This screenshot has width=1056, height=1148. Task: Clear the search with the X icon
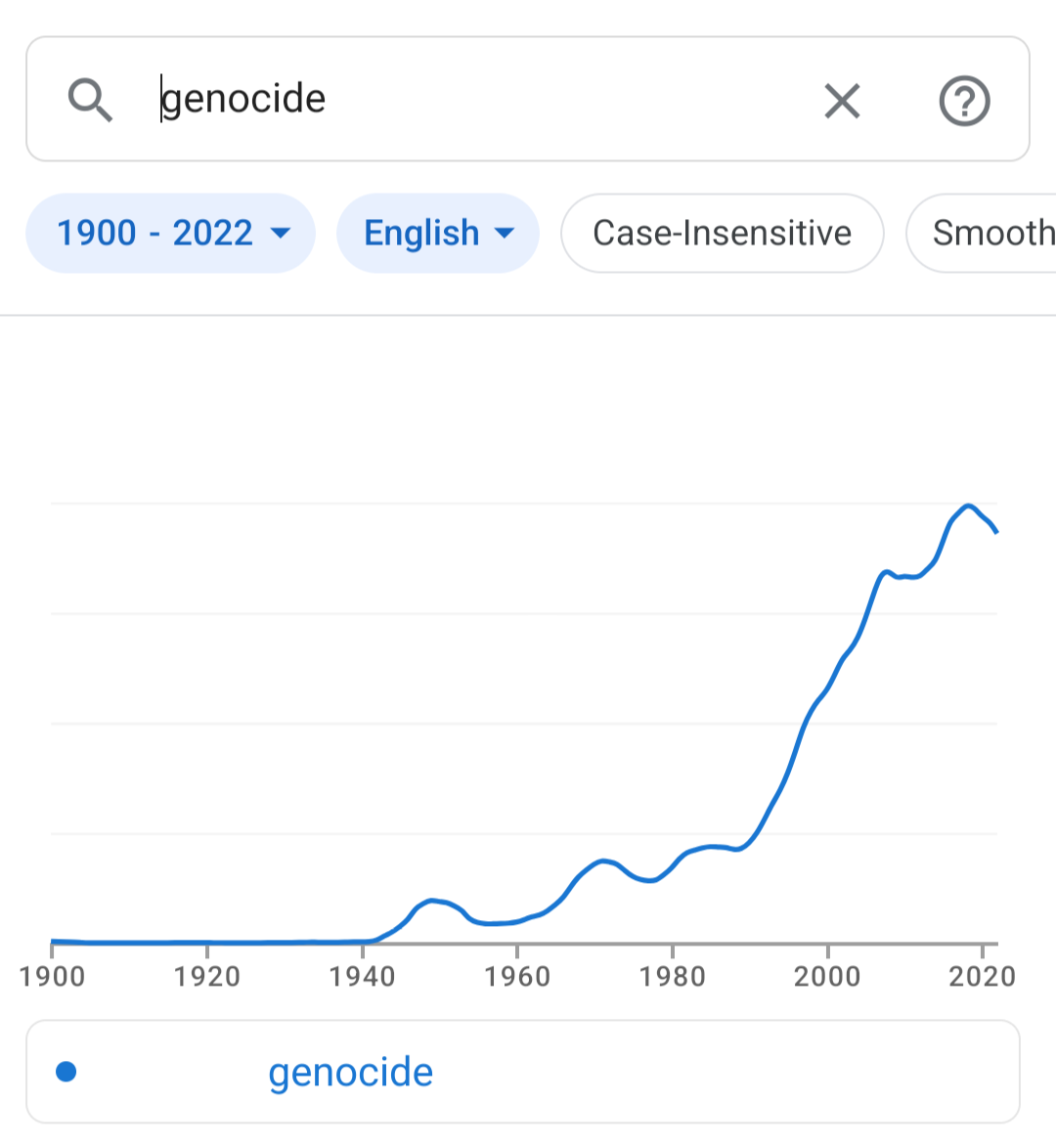[x=842, y=101]
